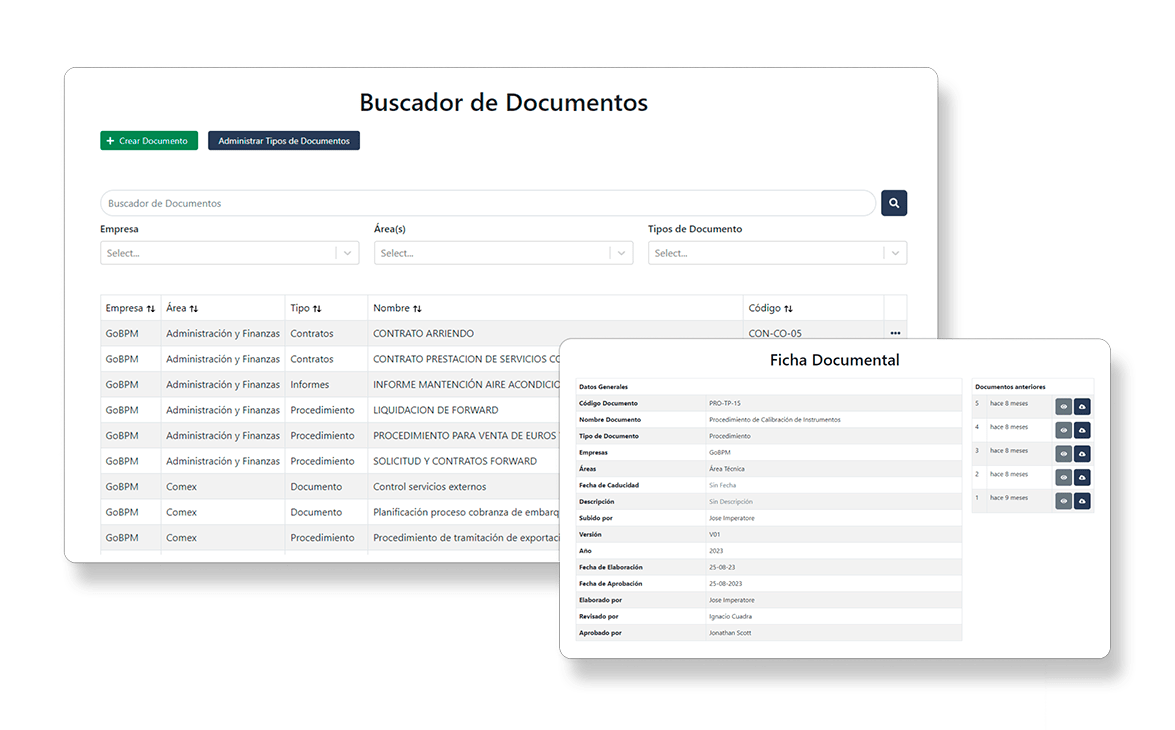
Task: Download previous document version 5
Action: point(1082,406)
